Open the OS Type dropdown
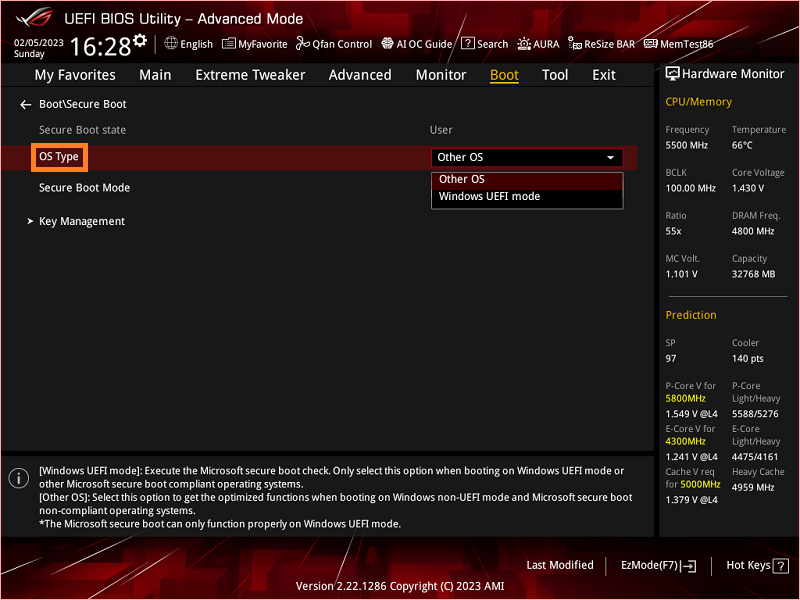The height and width of the screenshot is (600, 800). point(527,157)
